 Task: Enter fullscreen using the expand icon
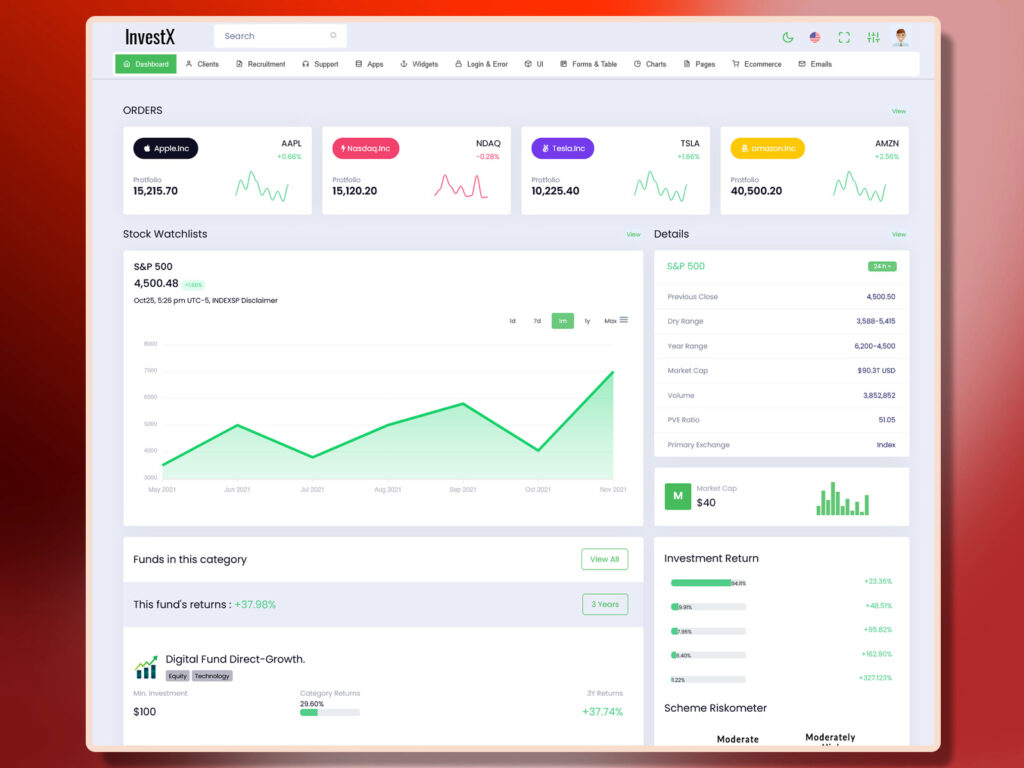[x=844, y=36]
